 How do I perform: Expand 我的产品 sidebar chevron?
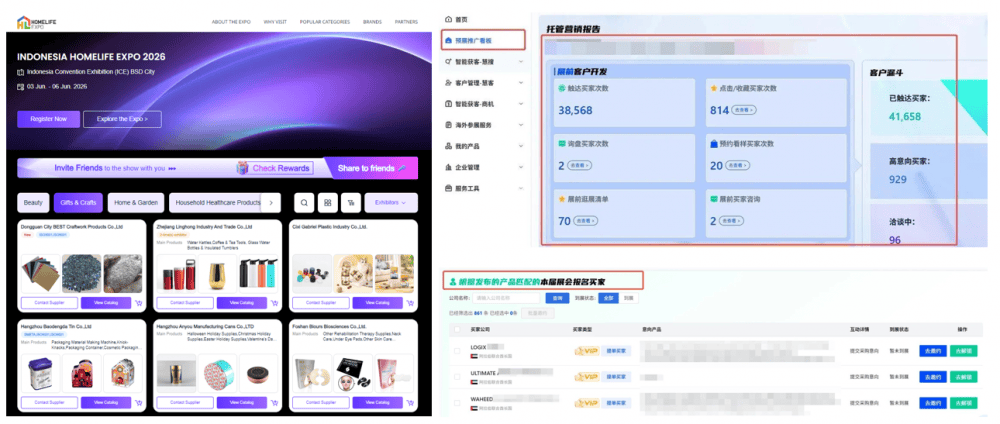[521, 146]
